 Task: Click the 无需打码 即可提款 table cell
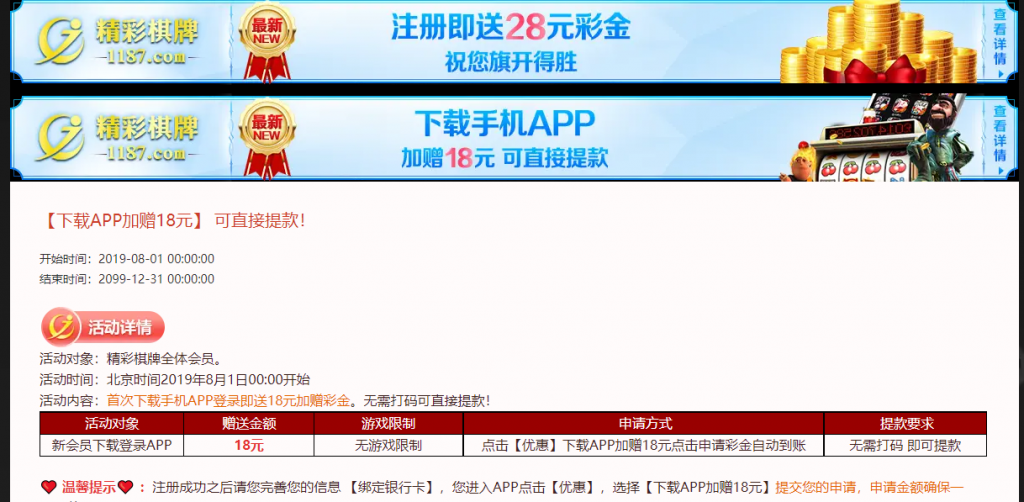point(905,446)
